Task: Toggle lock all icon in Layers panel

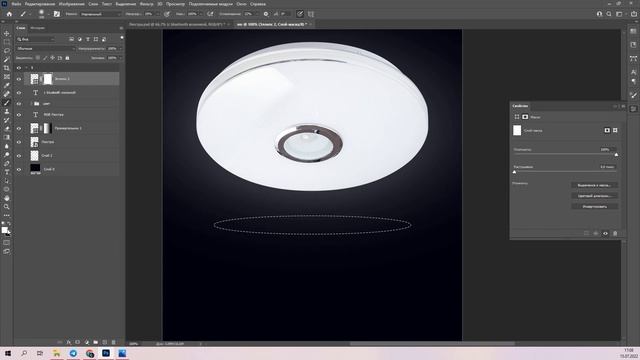Action: (x=67, y=58)
